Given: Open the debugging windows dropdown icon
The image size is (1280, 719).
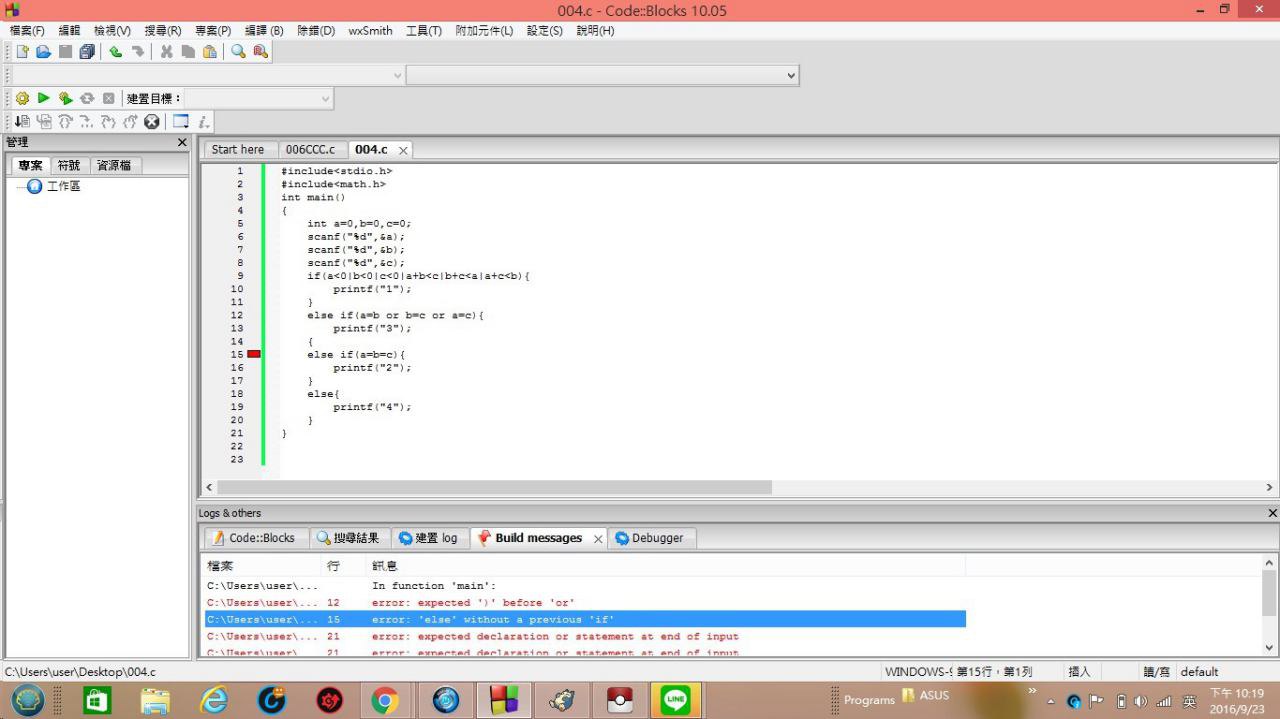Looking at the screenshot, I should point(181,122).
